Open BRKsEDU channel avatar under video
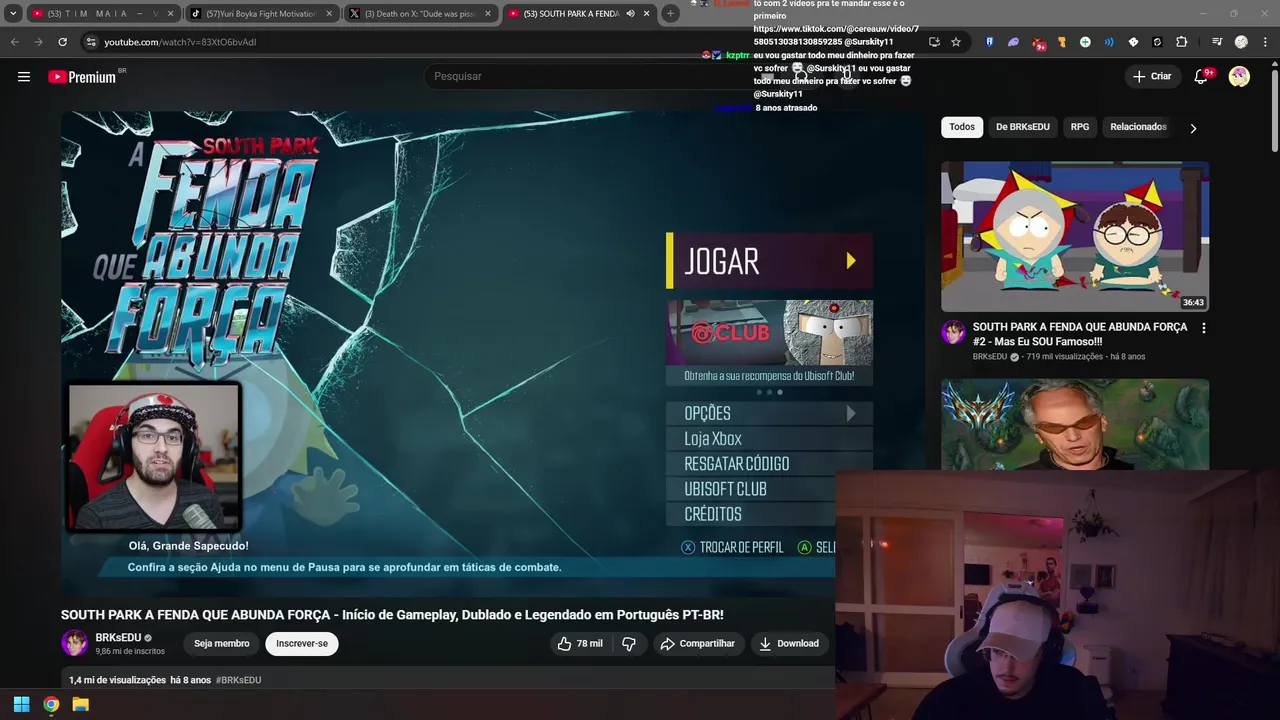Screen dimensions: 1280x720 coord(74,643)
